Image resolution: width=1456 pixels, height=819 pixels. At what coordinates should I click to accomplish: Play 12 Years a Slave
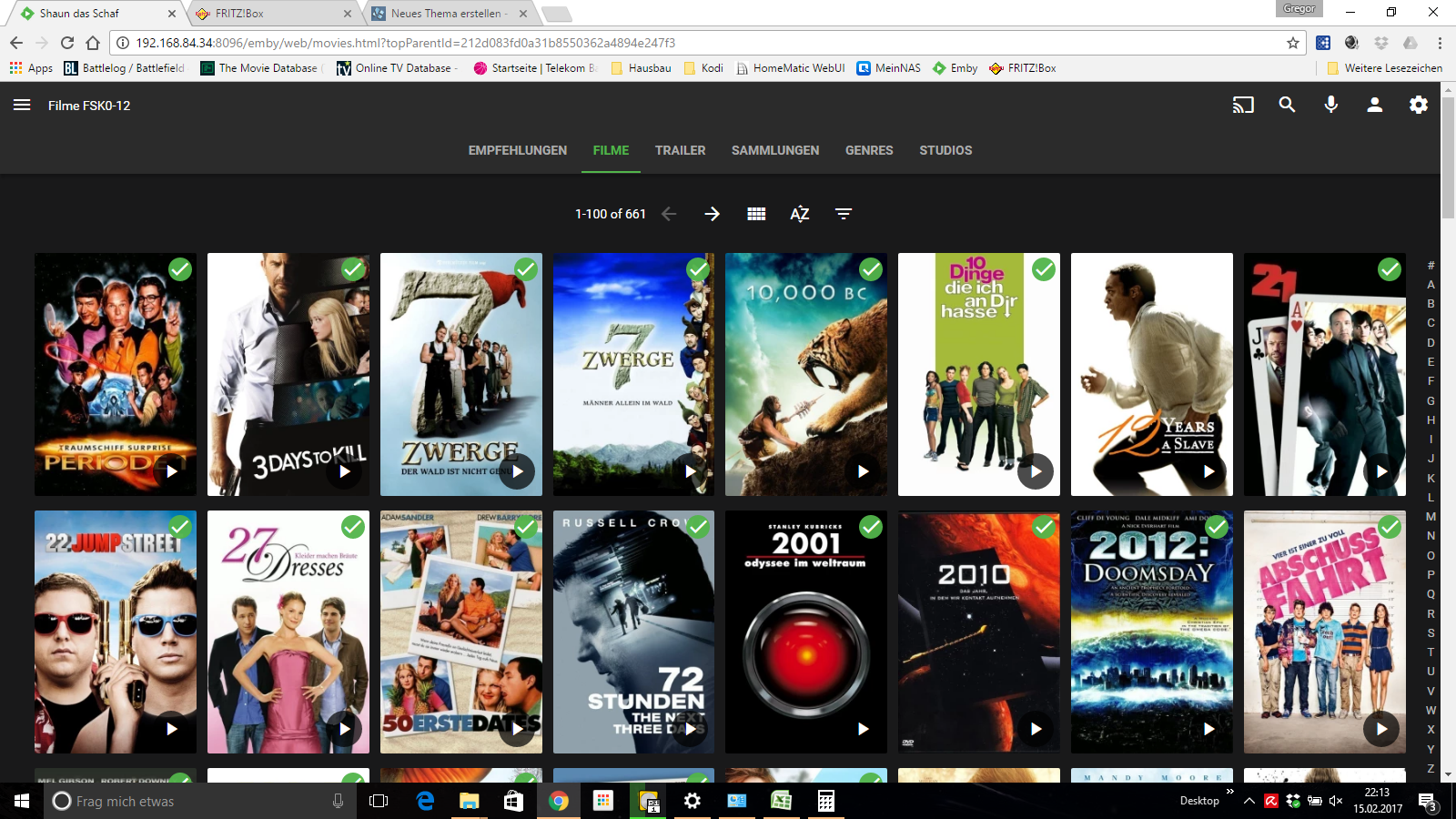click(1208, 471)
